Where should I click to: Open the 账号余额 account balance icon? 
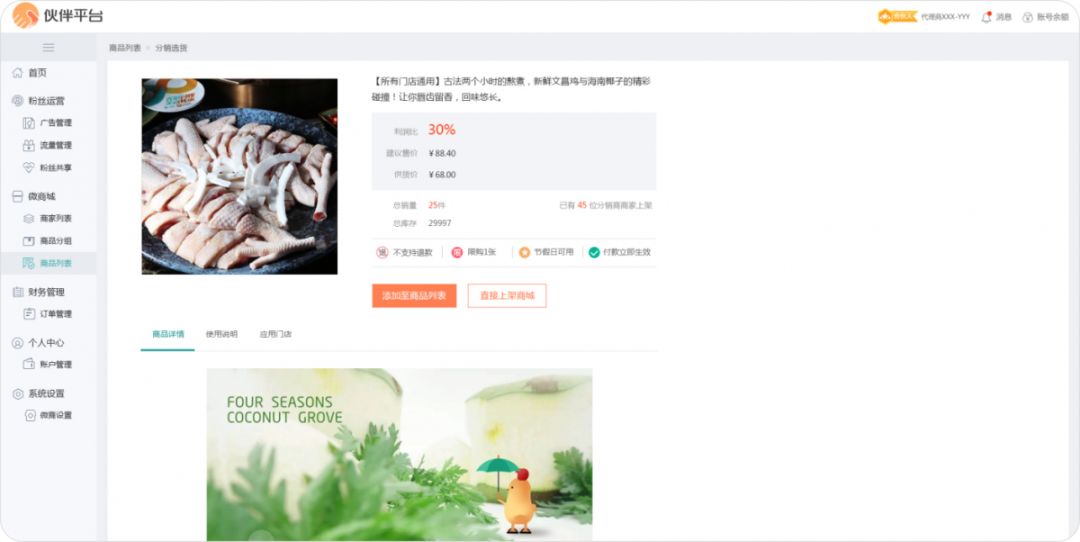(x=1028, y=17)
